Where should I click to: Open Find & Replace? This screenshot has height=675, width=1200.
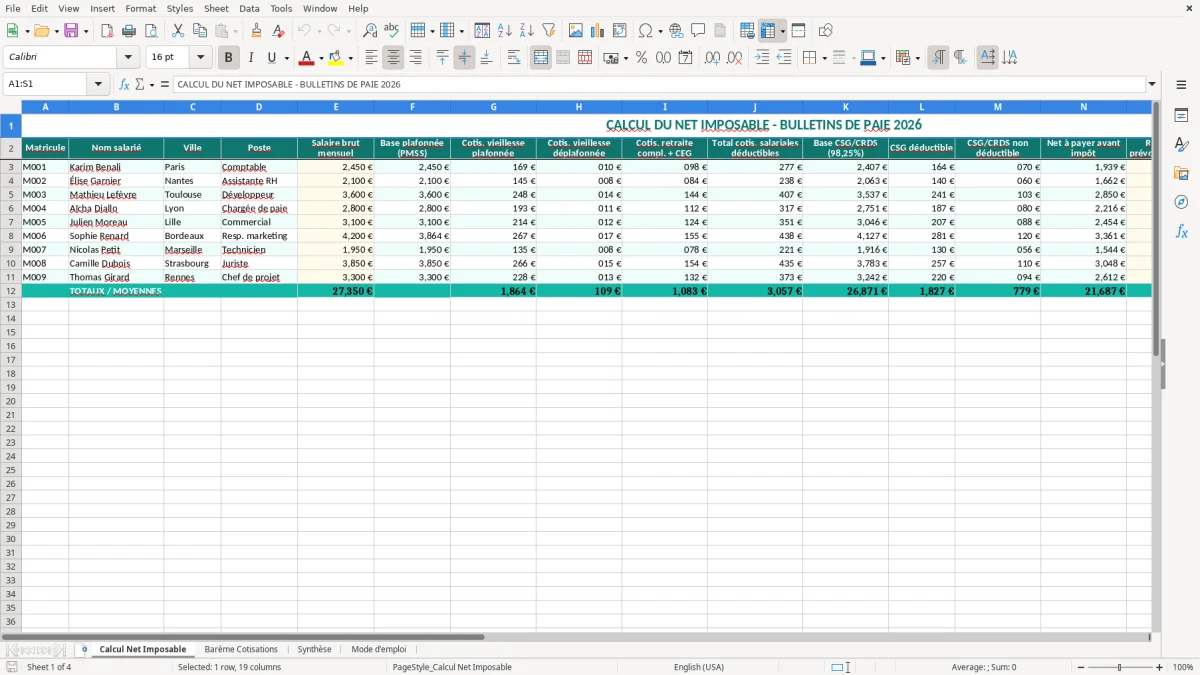[x=370, y=31]
